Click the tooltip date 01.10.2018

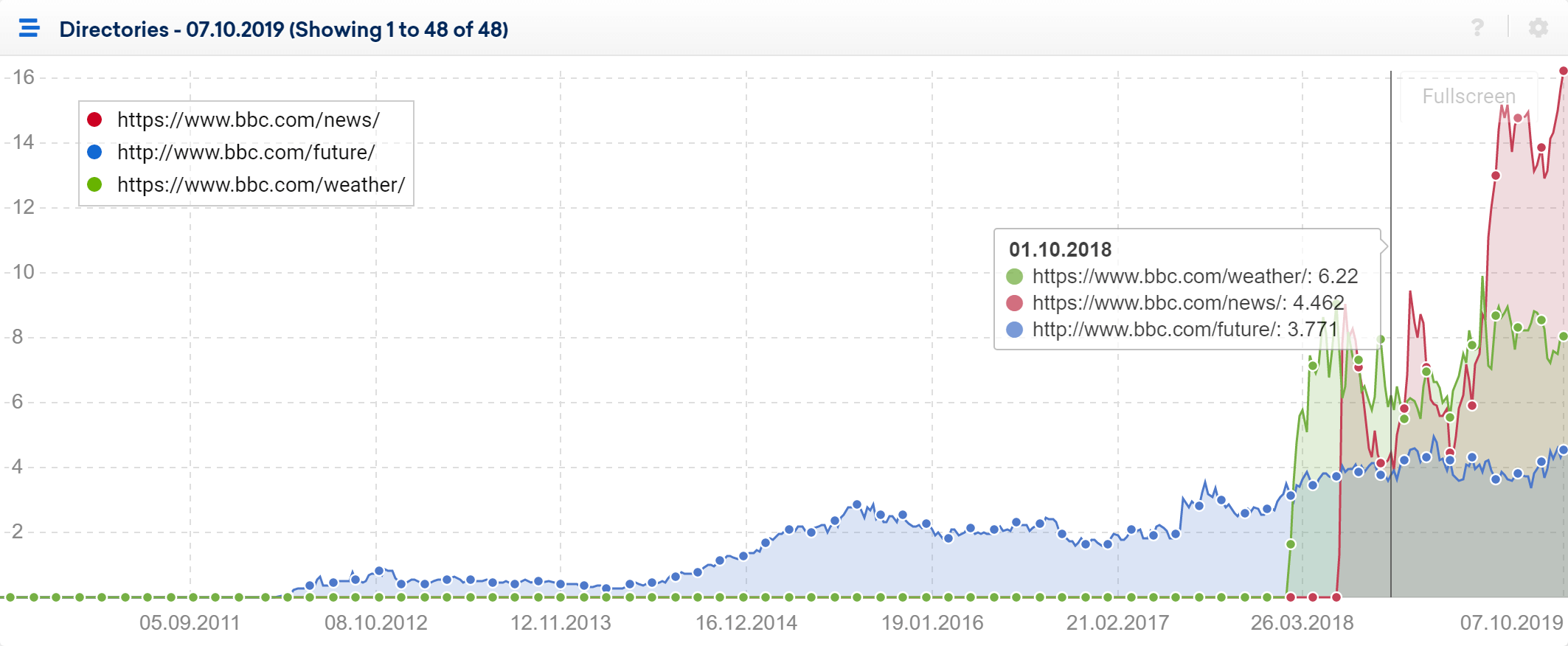pyautogui.click(x=1060, y=249)
